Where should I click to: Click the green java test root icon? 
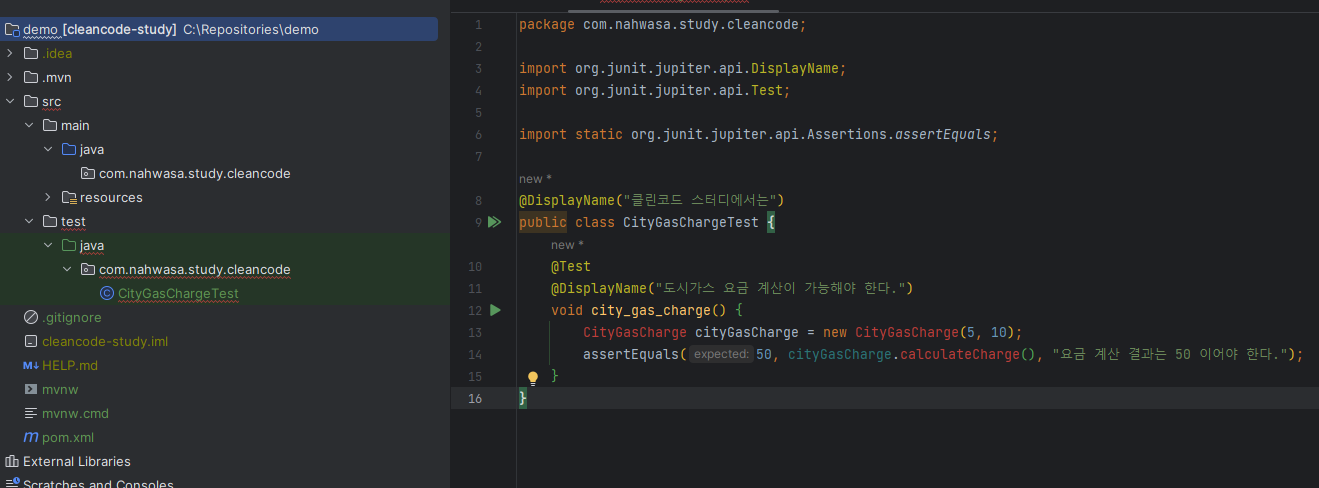(x=69, y=245)
